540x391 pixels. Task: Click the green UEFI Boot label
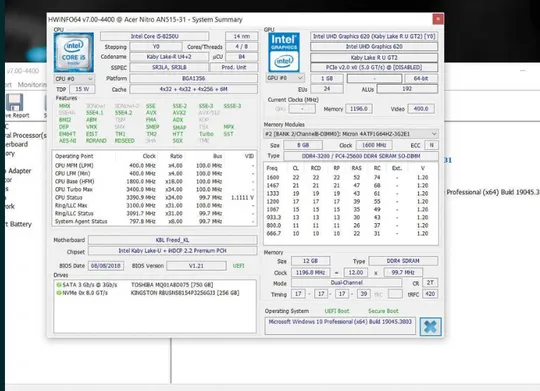click(x=337, y=311)
